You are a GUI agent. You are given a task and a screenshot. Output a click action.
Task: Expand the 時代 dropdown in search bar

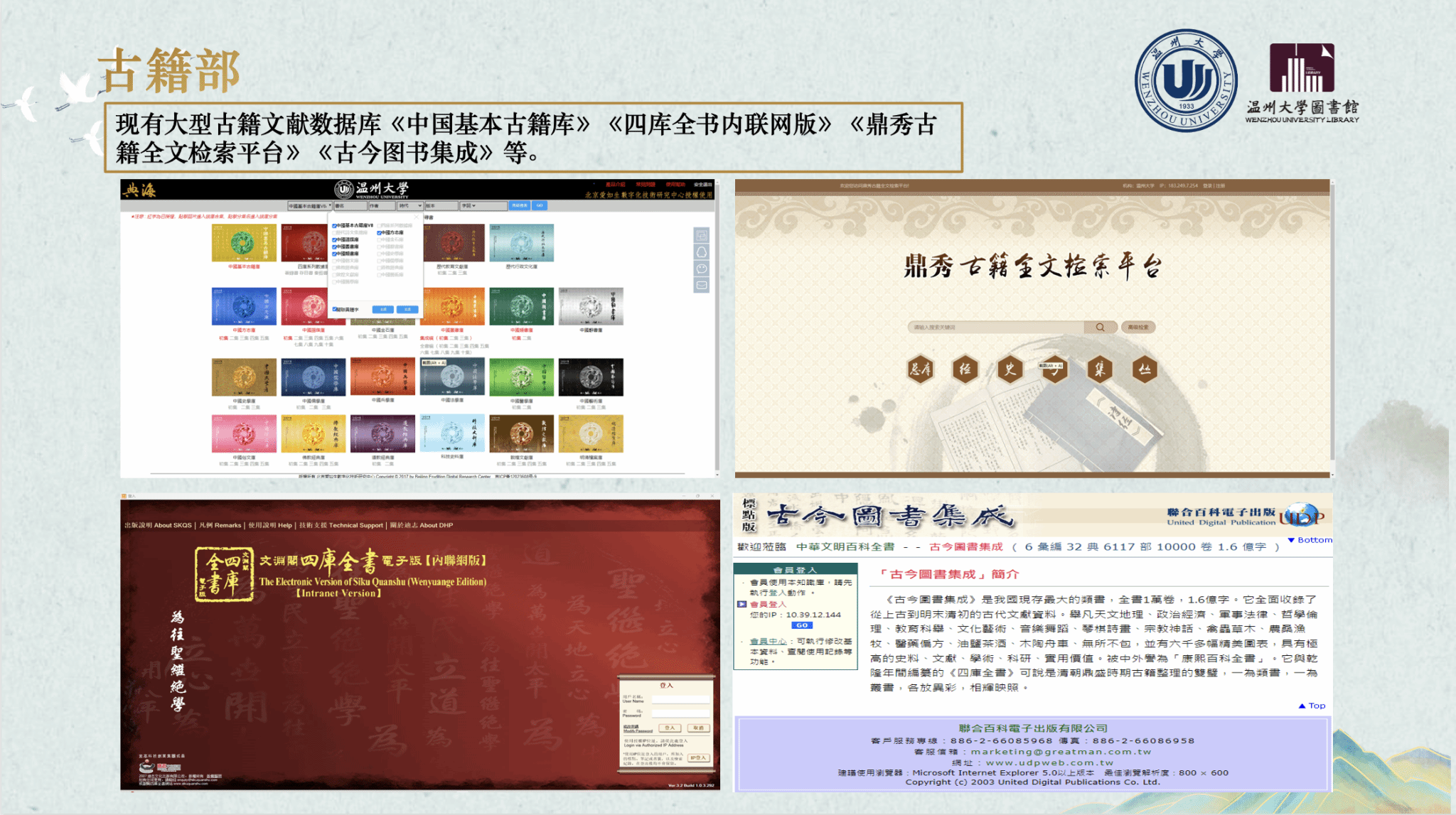point(409,205)
